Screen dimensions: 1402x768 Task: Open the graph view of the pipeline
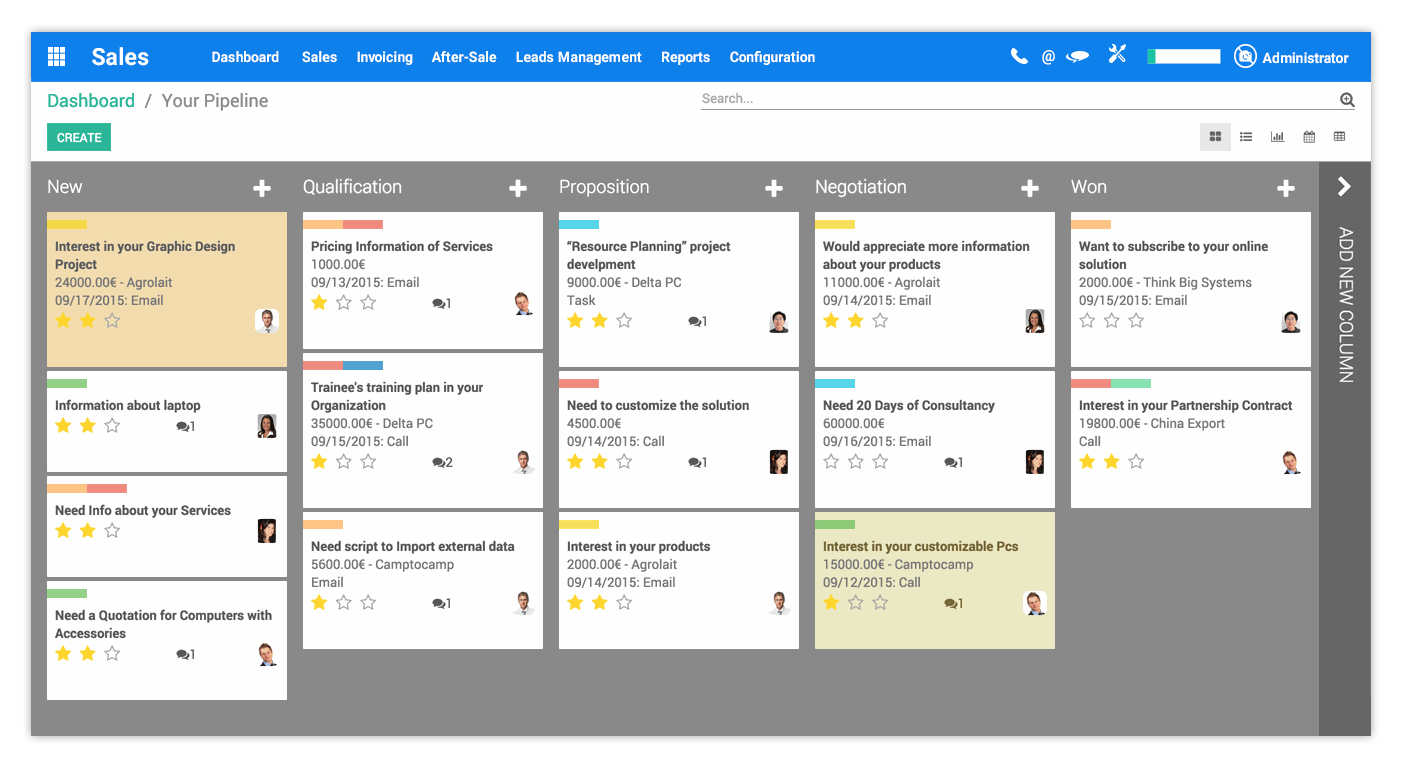(1277, 136)
